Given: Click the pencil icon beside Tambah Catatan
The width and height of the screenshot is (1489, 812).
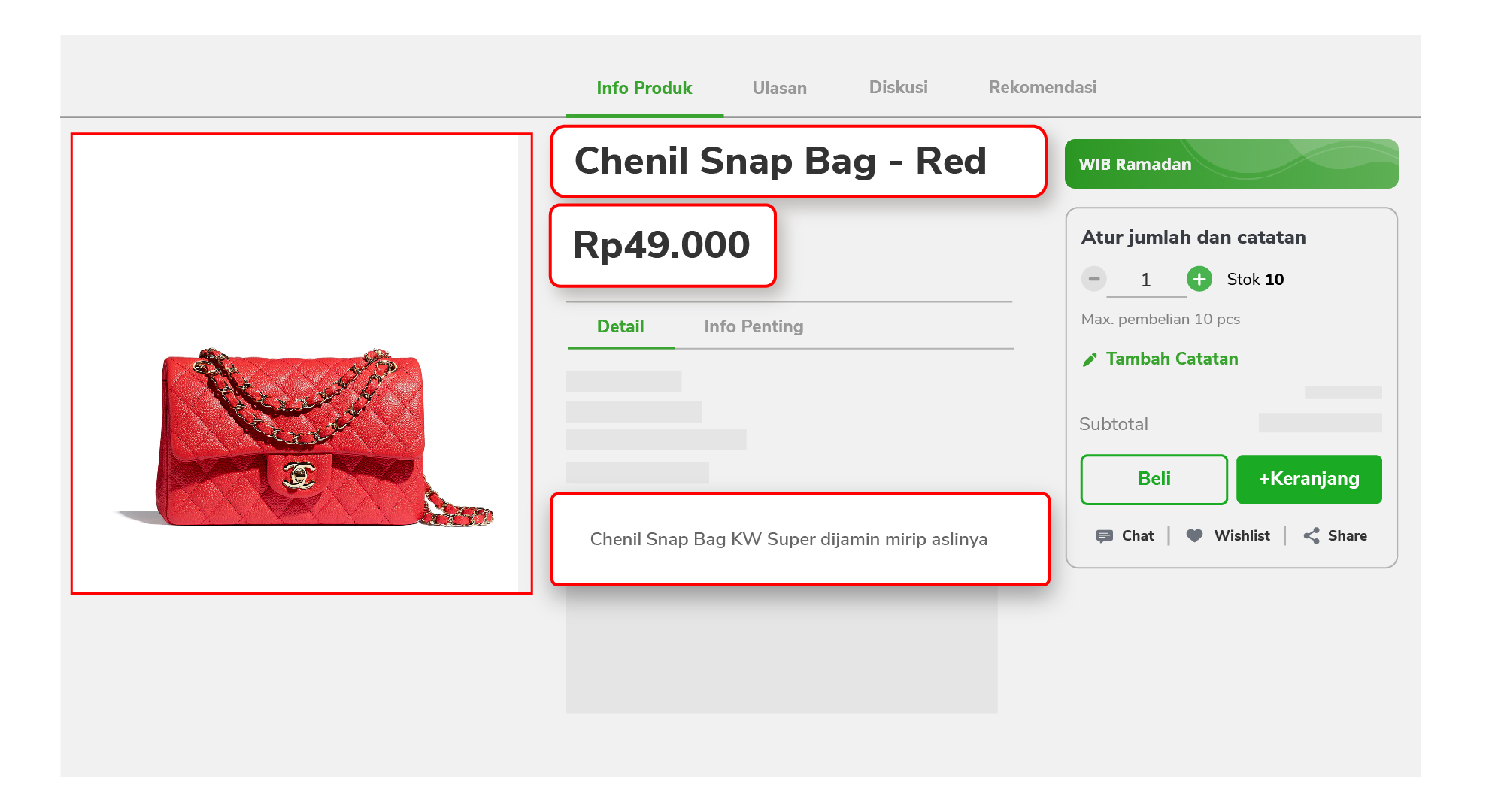Looking at the screenshot, I should 1089,359.
